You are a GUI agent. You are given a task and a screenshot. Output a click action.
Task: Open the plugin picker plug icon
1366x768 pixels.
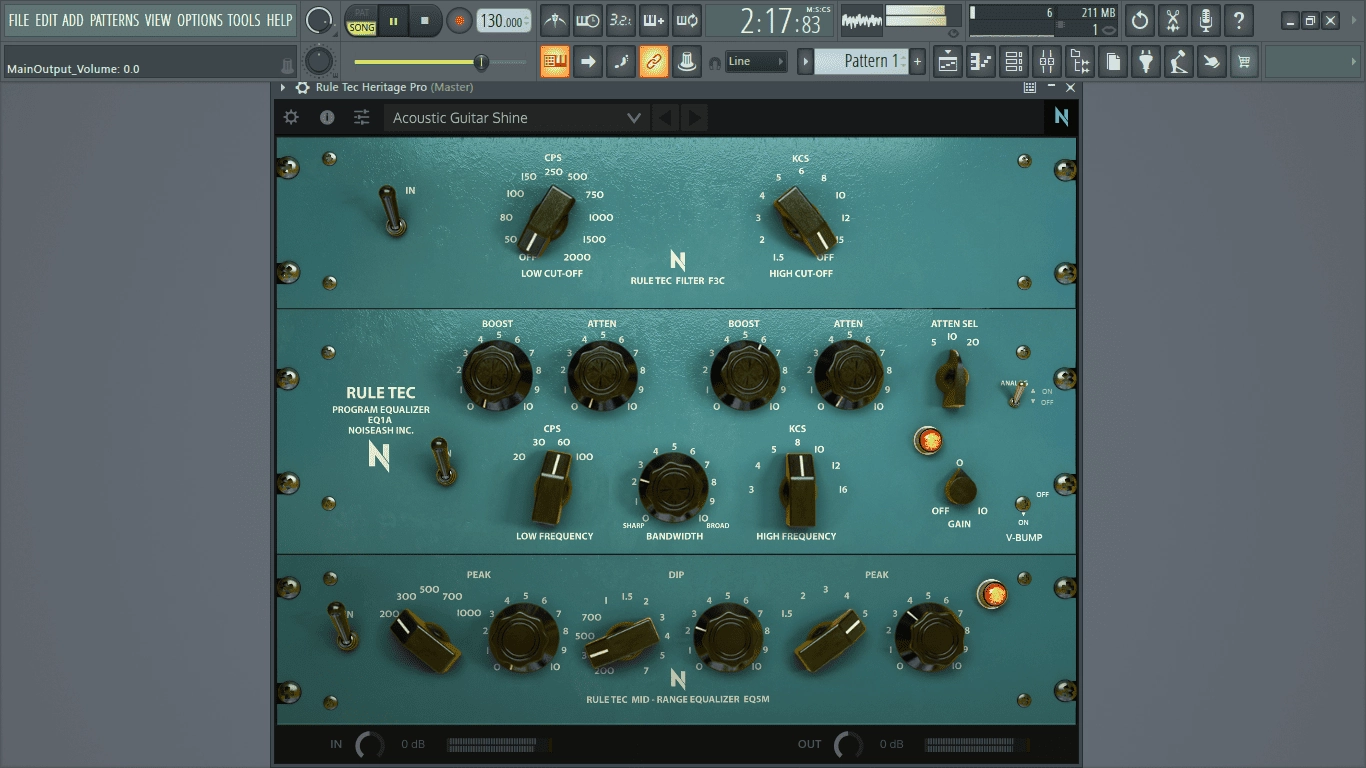[1146, 62]
